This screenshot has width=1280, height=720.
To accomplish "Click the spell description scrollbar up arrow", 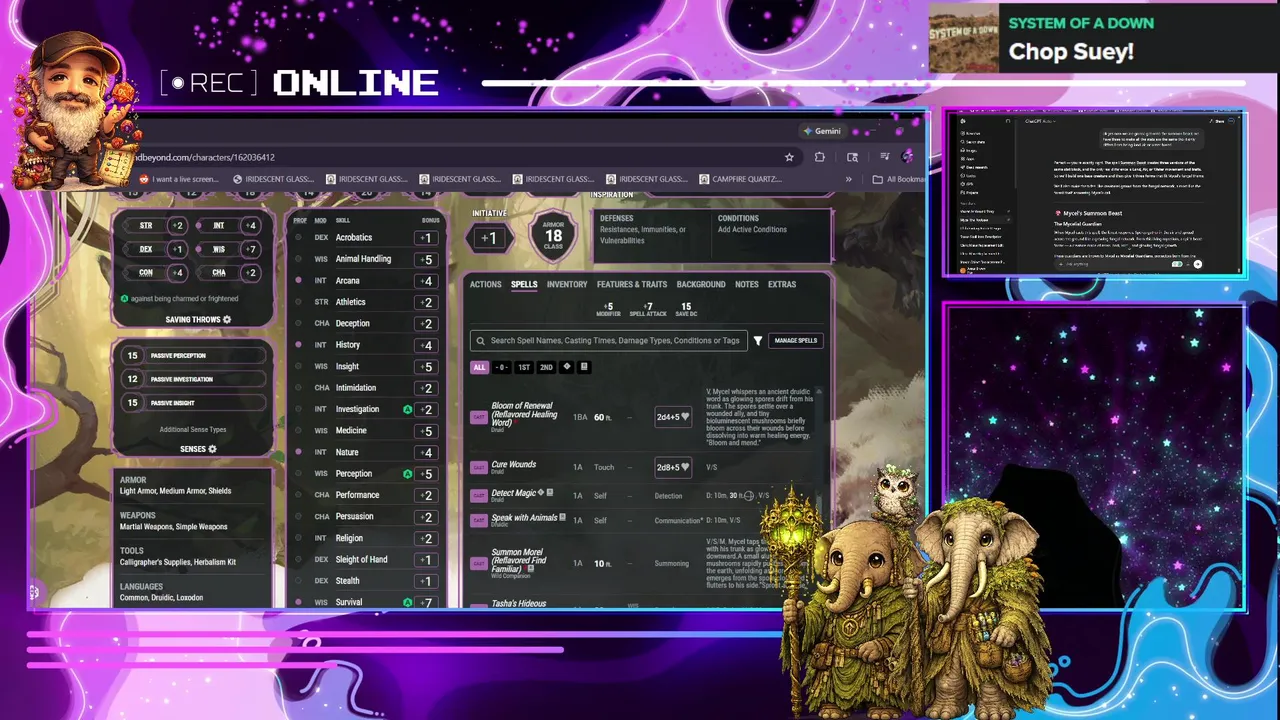I will point(819,391).
